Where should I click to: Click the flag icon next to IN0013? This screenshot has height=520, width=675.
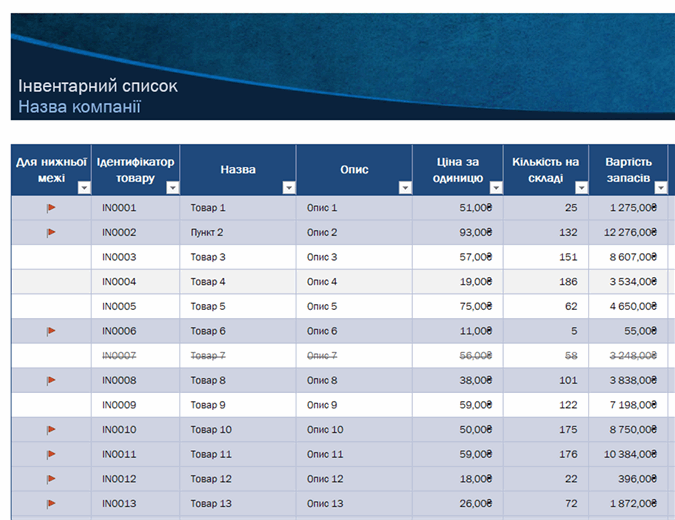(x=51, y=503)
